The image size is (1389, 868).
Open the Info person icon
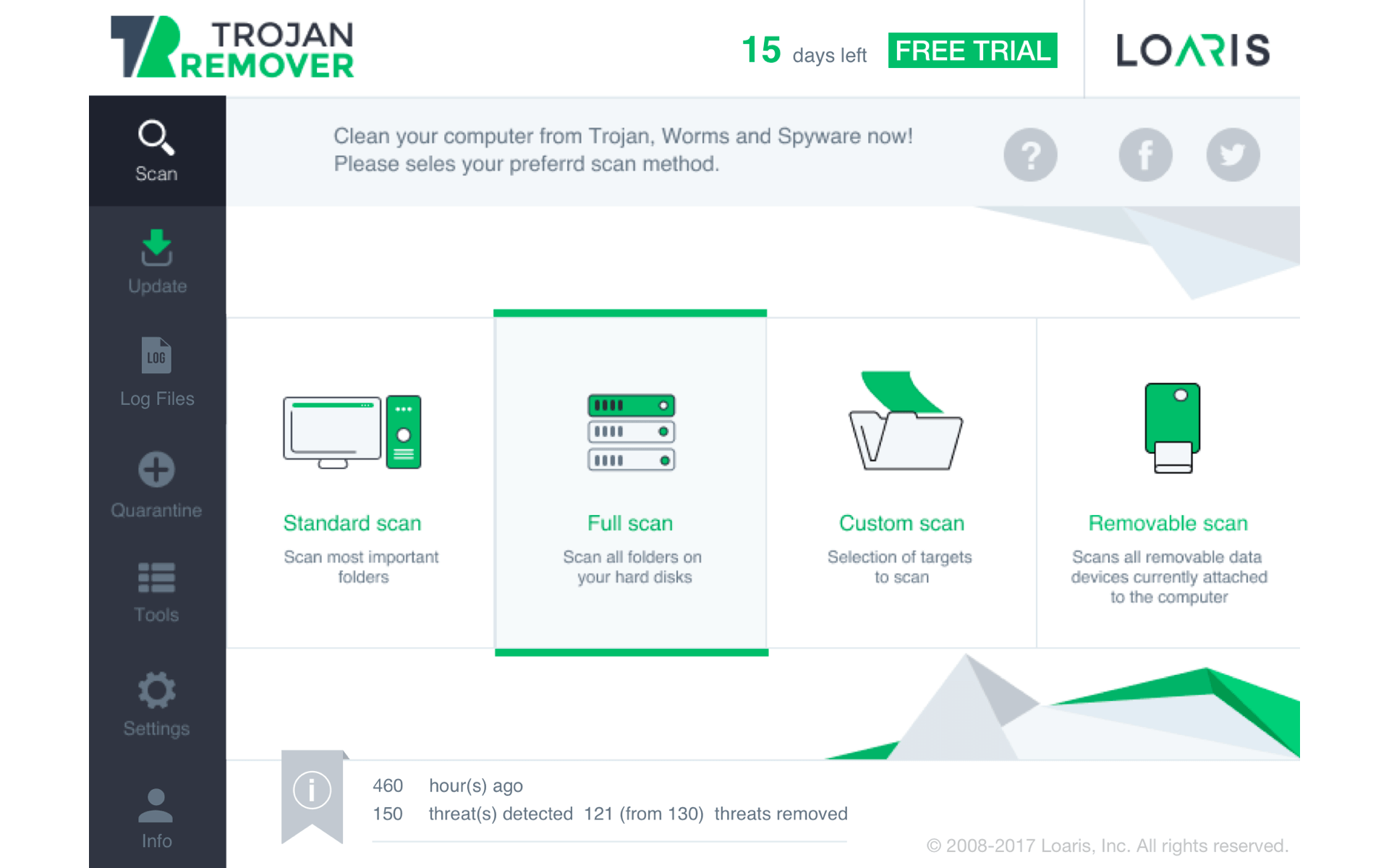[x=156, y=806]
